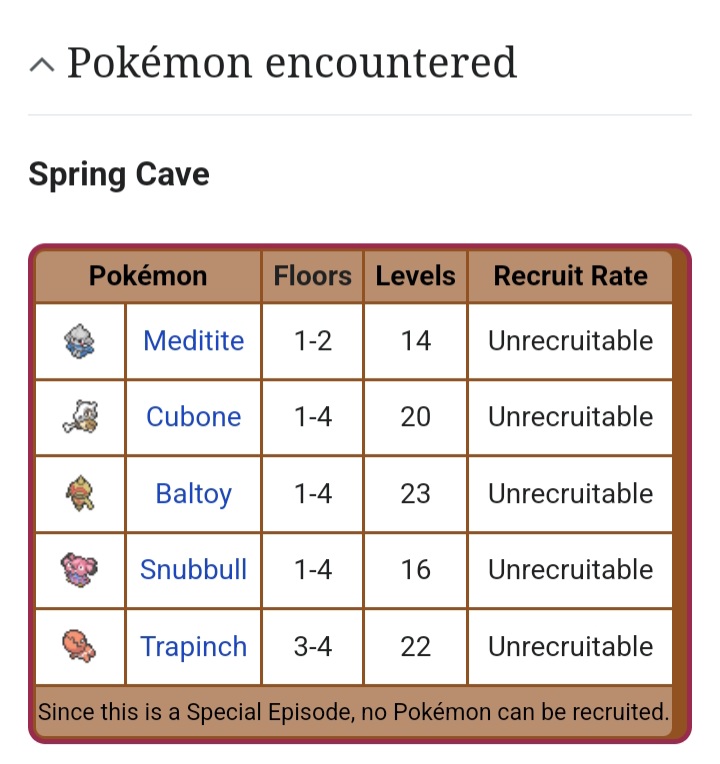
Task: Click Meditite's Unrecruitable cell
Action: pyautogui.click(x=570, y=341)
